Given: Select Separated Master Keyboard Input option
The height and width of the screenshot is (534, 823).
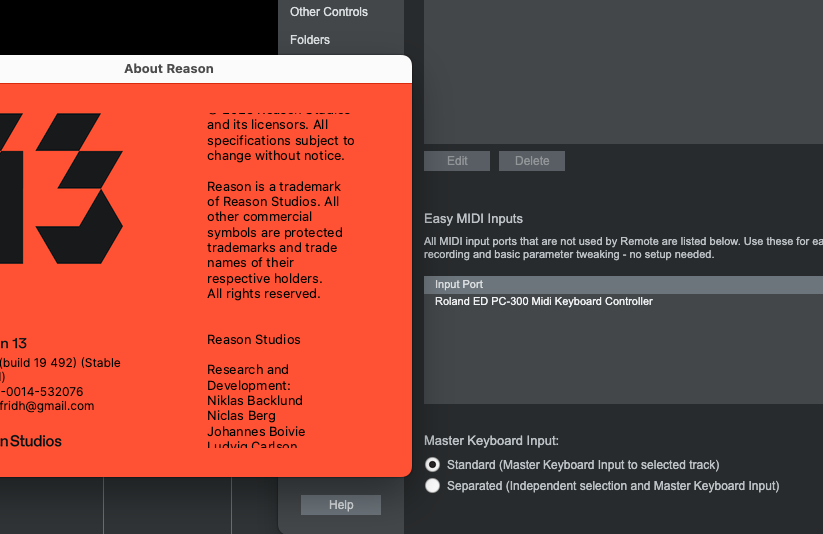Looking at the screenshot, I should [x=432, y=486].
